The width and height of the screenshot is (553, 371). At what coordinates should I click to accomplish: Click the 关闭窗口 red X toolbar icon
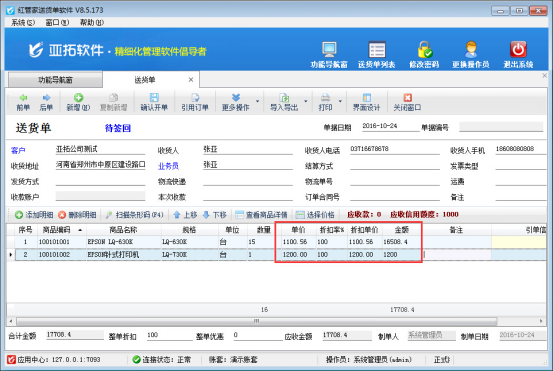pos(408,98)
